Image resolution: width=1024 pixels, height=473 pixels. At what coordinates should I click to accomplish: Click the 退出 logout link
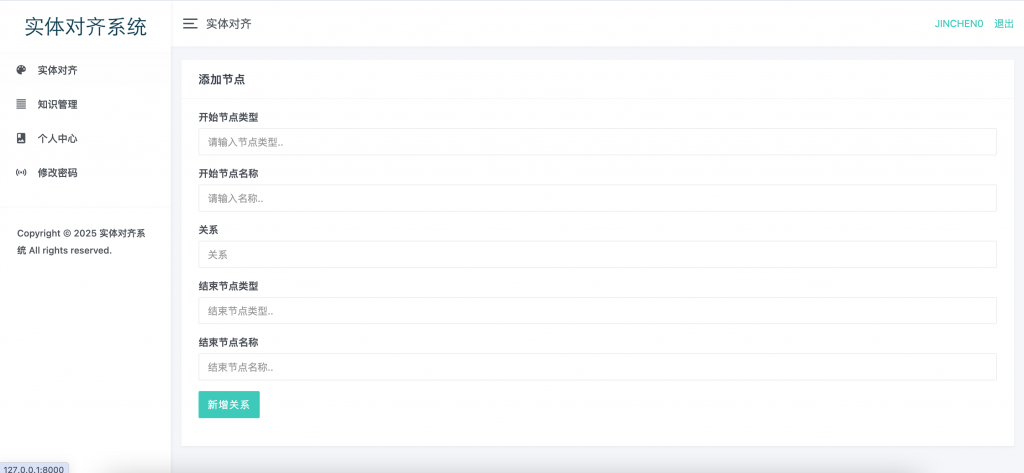click(1003, 24)
